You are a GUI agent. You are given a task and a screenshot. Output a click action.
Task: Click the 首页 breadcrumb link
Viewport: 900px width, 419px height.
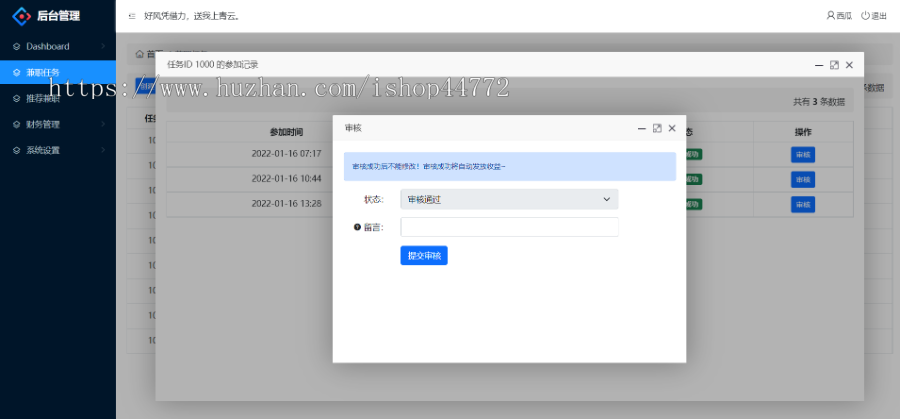(x=151, y=55)
